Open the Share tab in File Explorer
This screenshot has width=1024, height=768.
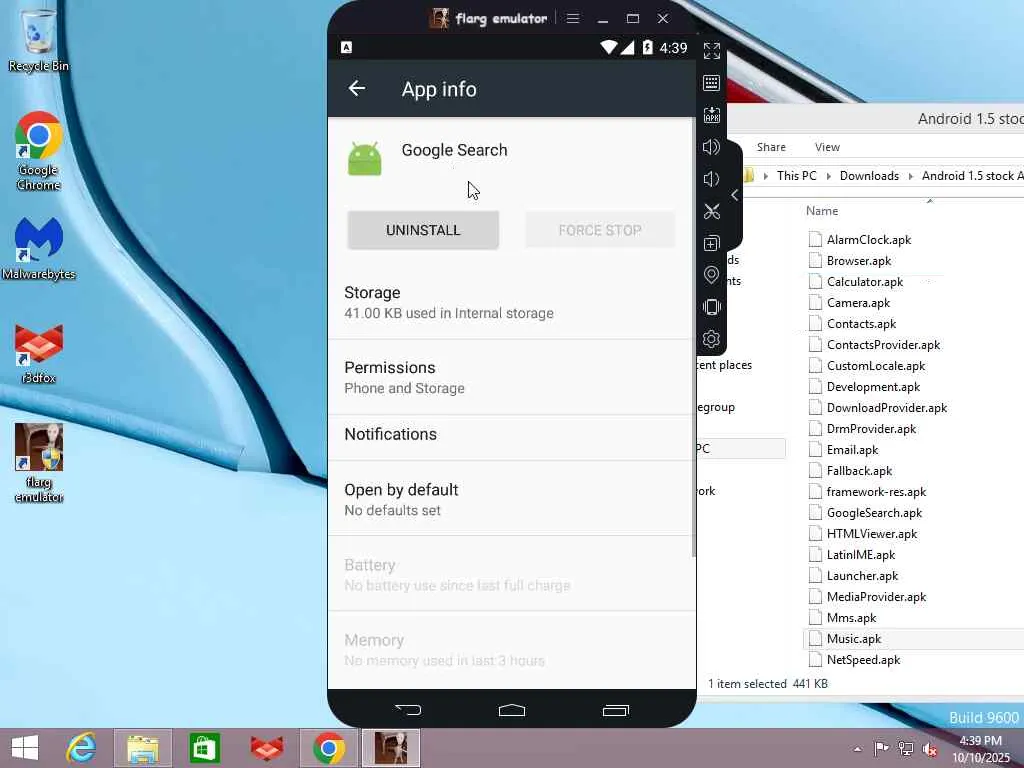click(x=771, y=147)
